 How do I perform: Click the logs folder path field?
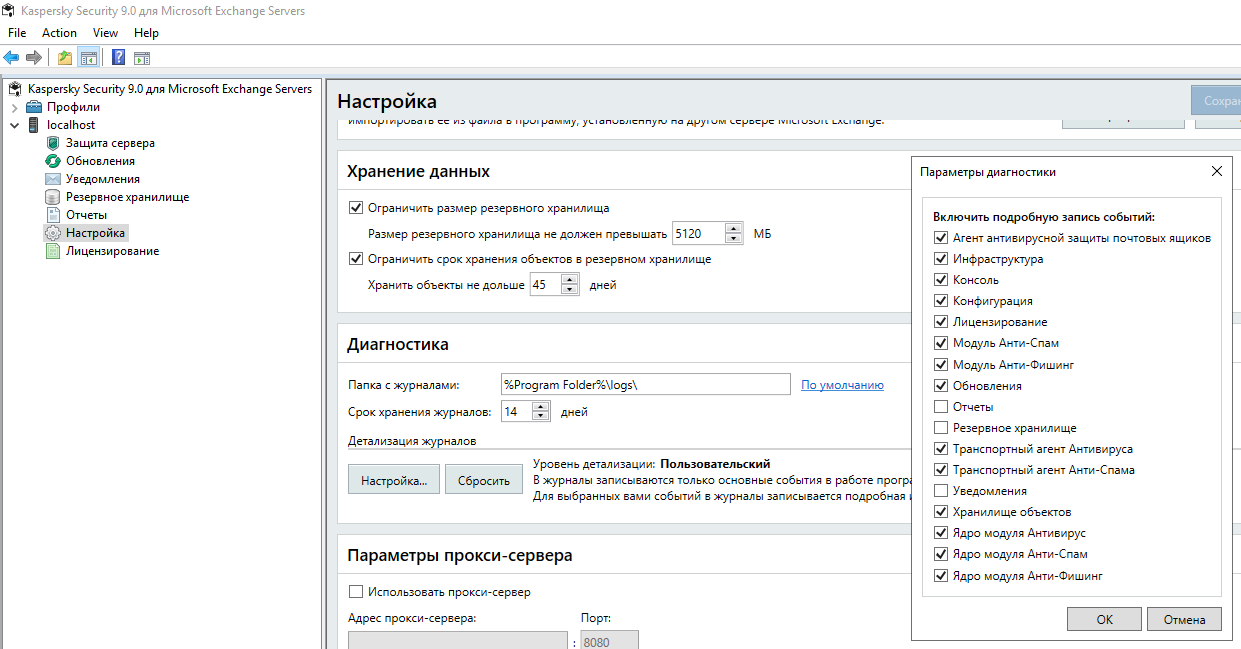646,385
